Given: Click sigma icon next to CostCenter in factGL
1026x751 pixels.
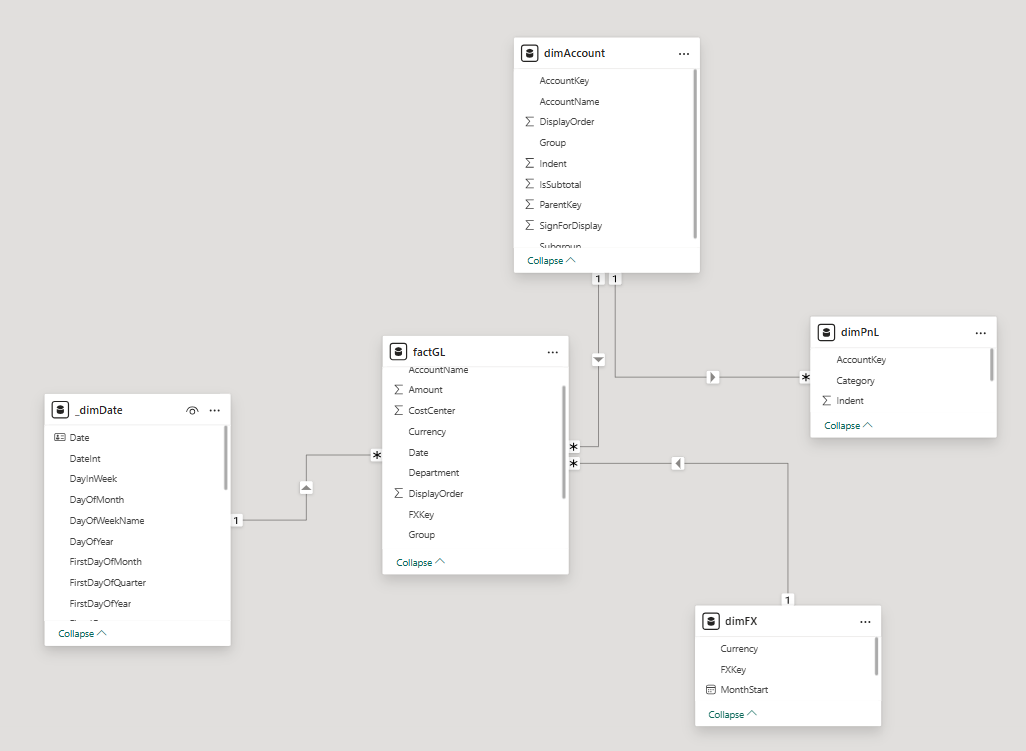Looking at the screenshot, I should [398, 410].
